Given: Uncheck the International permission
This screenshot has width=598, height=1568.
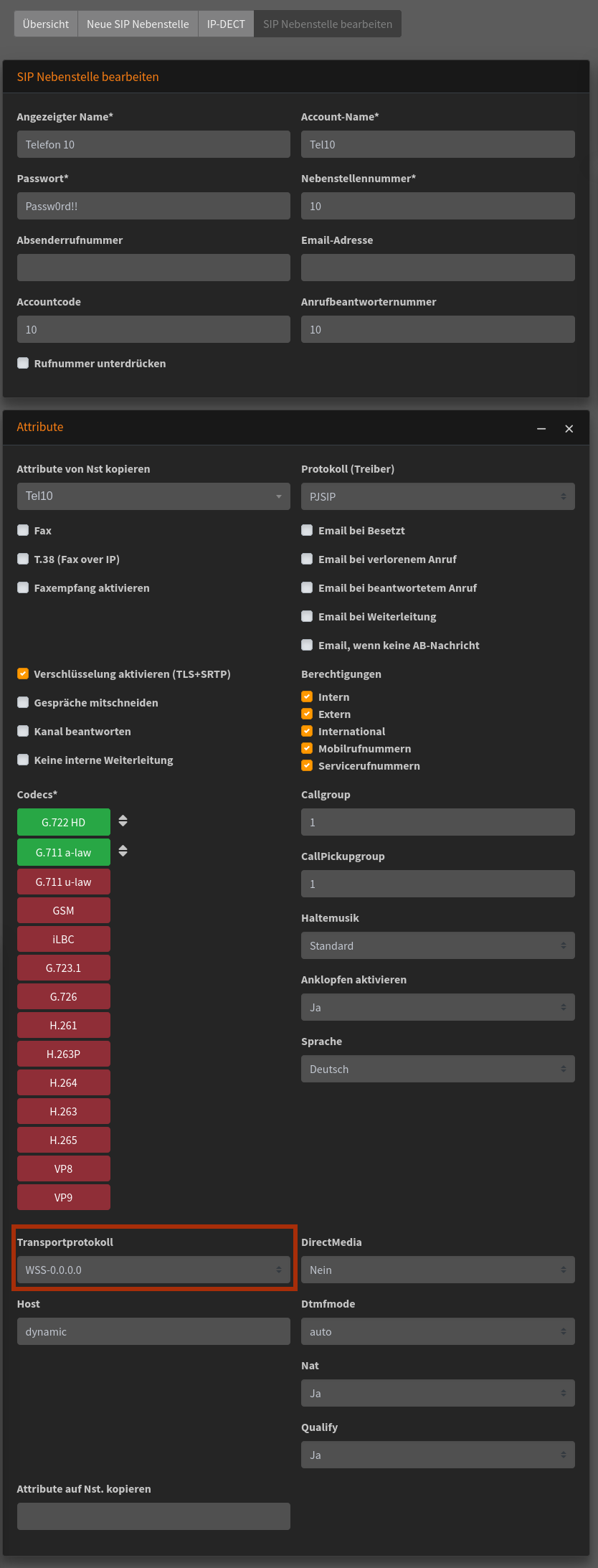Looking at the screenshot, I should 307,731.
